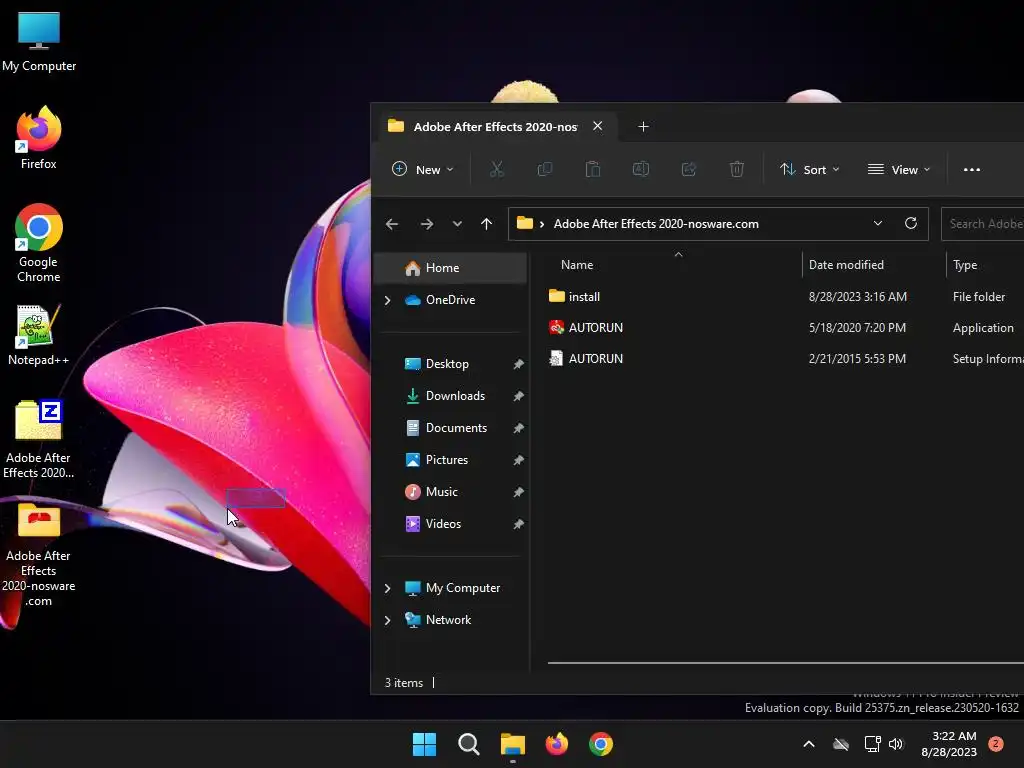Click address path Adobe After Effects 2020-nosware.com
Image resolution: width=1024 pixels, height=768 pixels.
click(656, 224)
